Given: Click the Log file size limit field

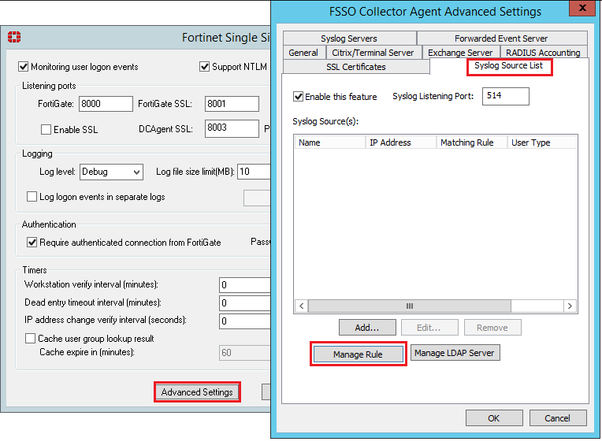Looking at the screenshot, I should 254,172.
